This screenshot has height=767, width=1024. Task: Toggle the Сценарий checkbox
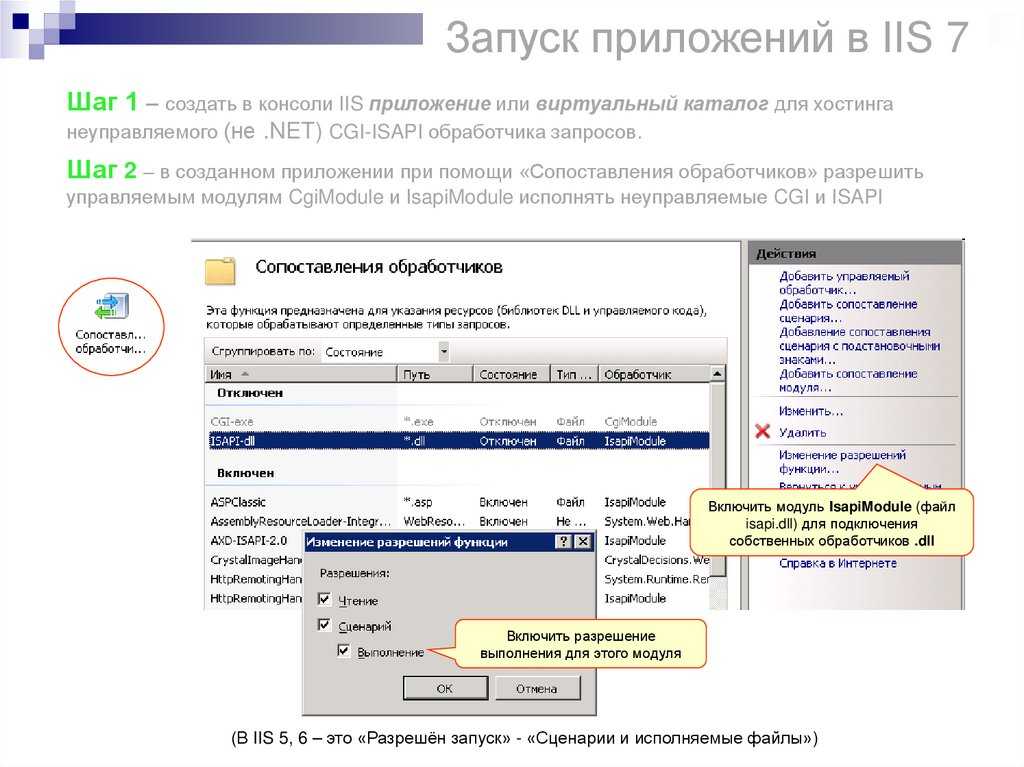pos(324,625)
